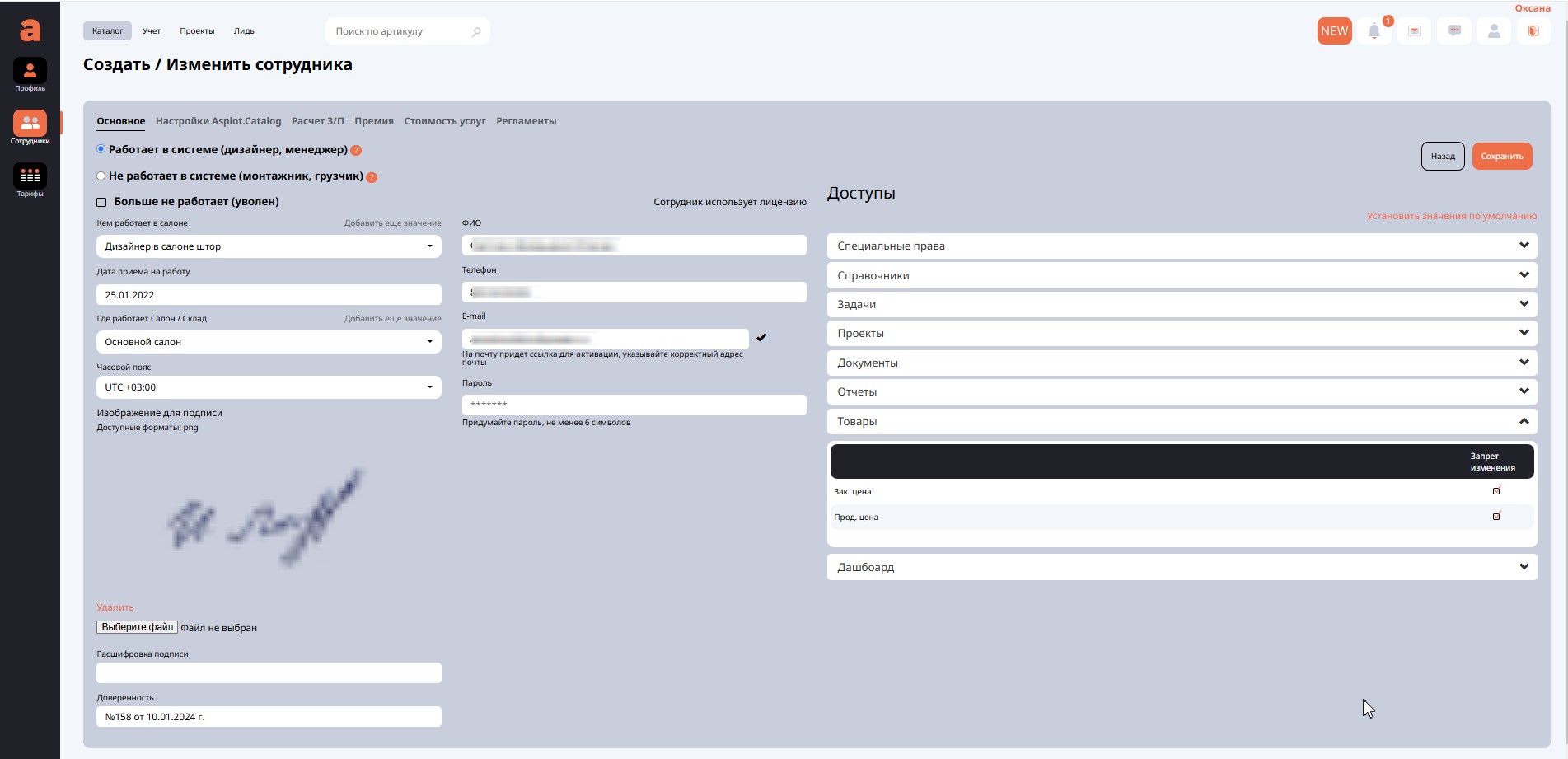Image resolution: width=1568 pixels, height=759 pixels.
Task: Open the 'Учет' top menu item
Action: [152, 31]
